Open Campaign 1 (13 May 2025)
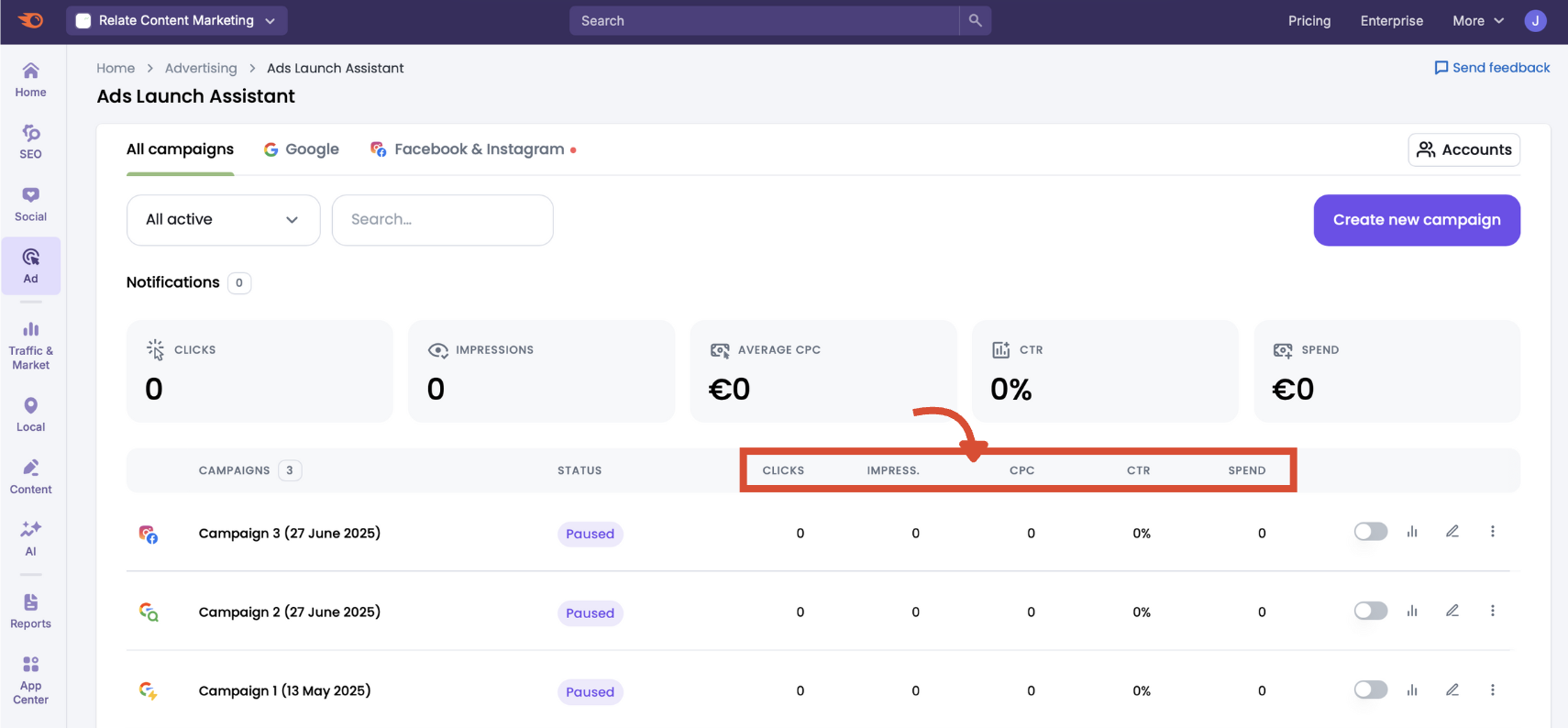 click(x=285, y=690)
